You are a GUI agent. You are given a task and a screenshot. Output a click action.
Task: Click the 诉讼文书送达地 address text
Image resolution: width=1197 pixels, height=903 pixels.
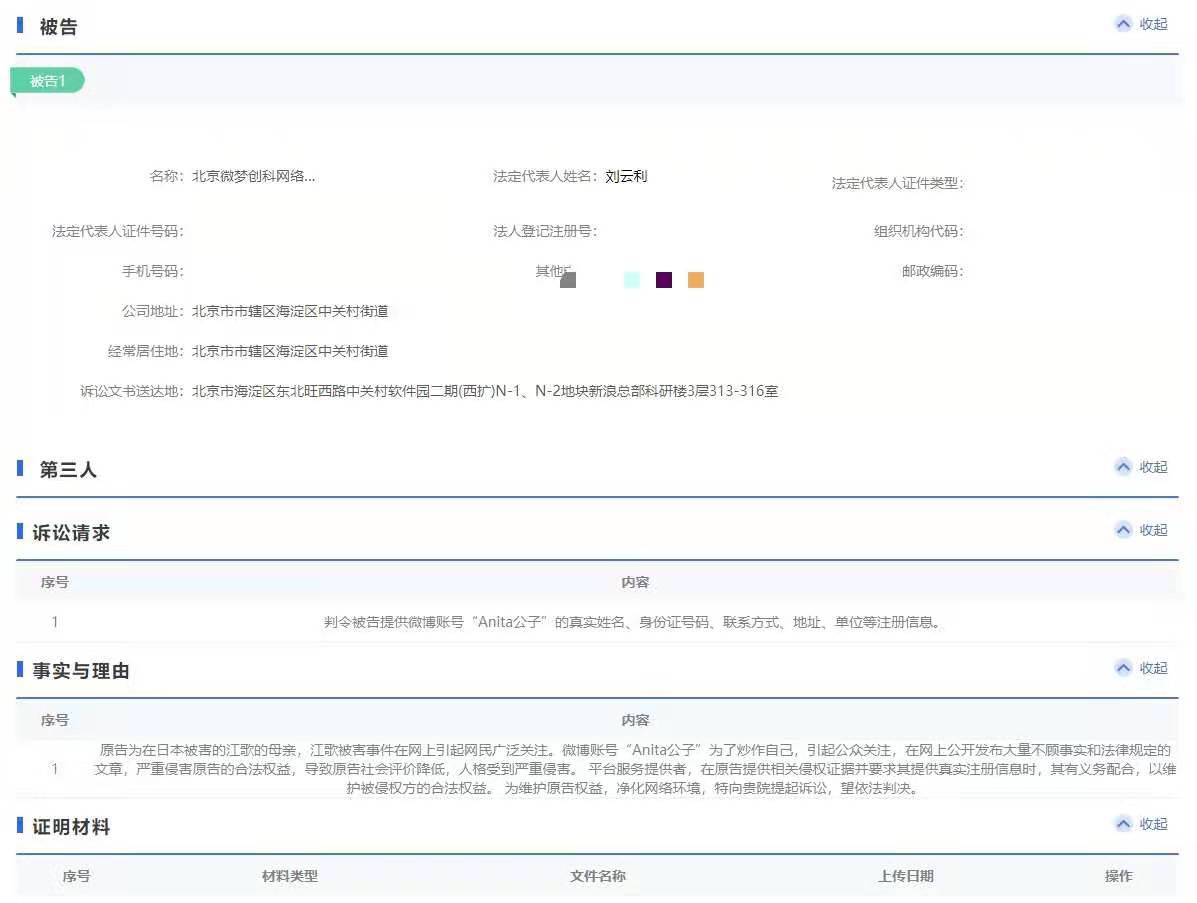pyautogui.click(x=485, y=391)
